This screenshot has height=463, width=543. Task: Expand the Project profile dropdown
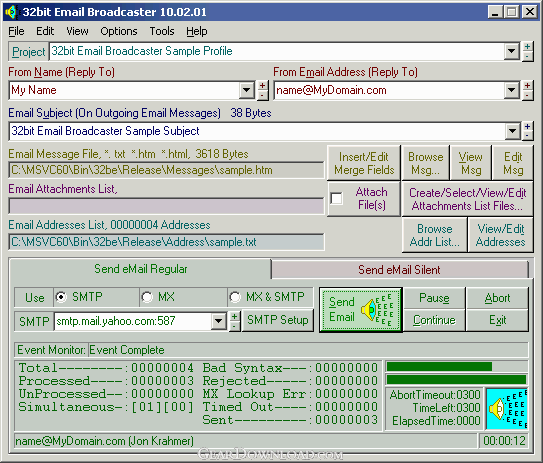pos(511,52)
